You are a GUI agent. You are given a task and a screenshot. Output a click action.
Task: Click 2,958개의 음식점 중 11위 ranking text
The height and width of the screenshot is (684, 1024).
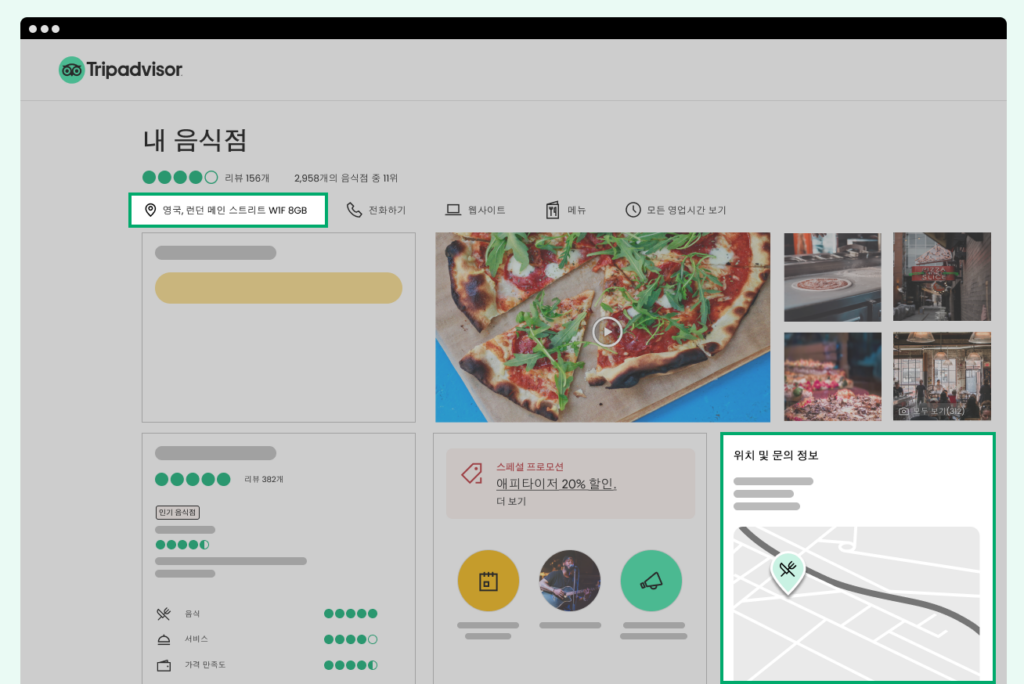(x=345, y=178)
